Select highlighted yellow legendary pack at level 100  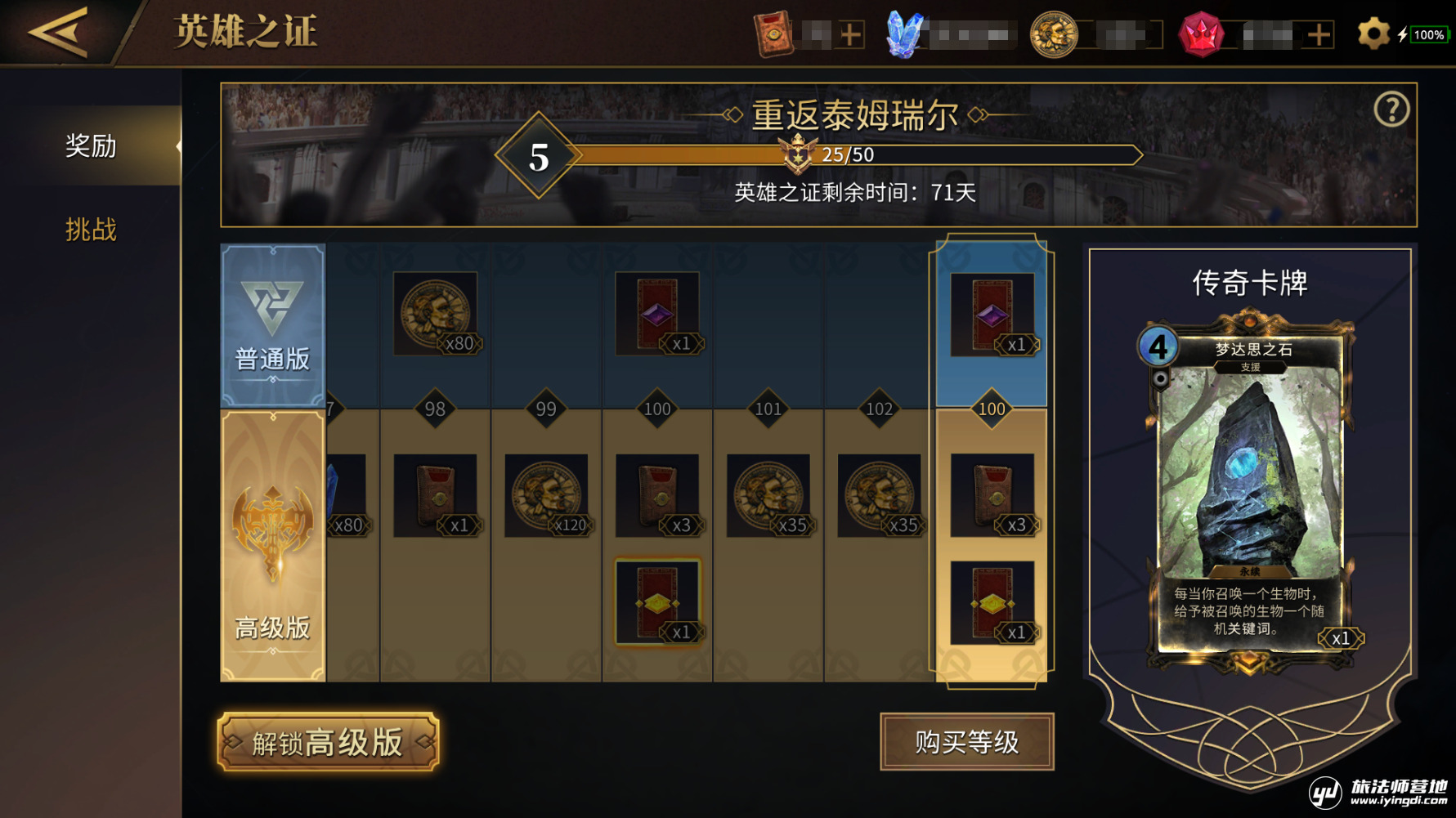[658, 602]
